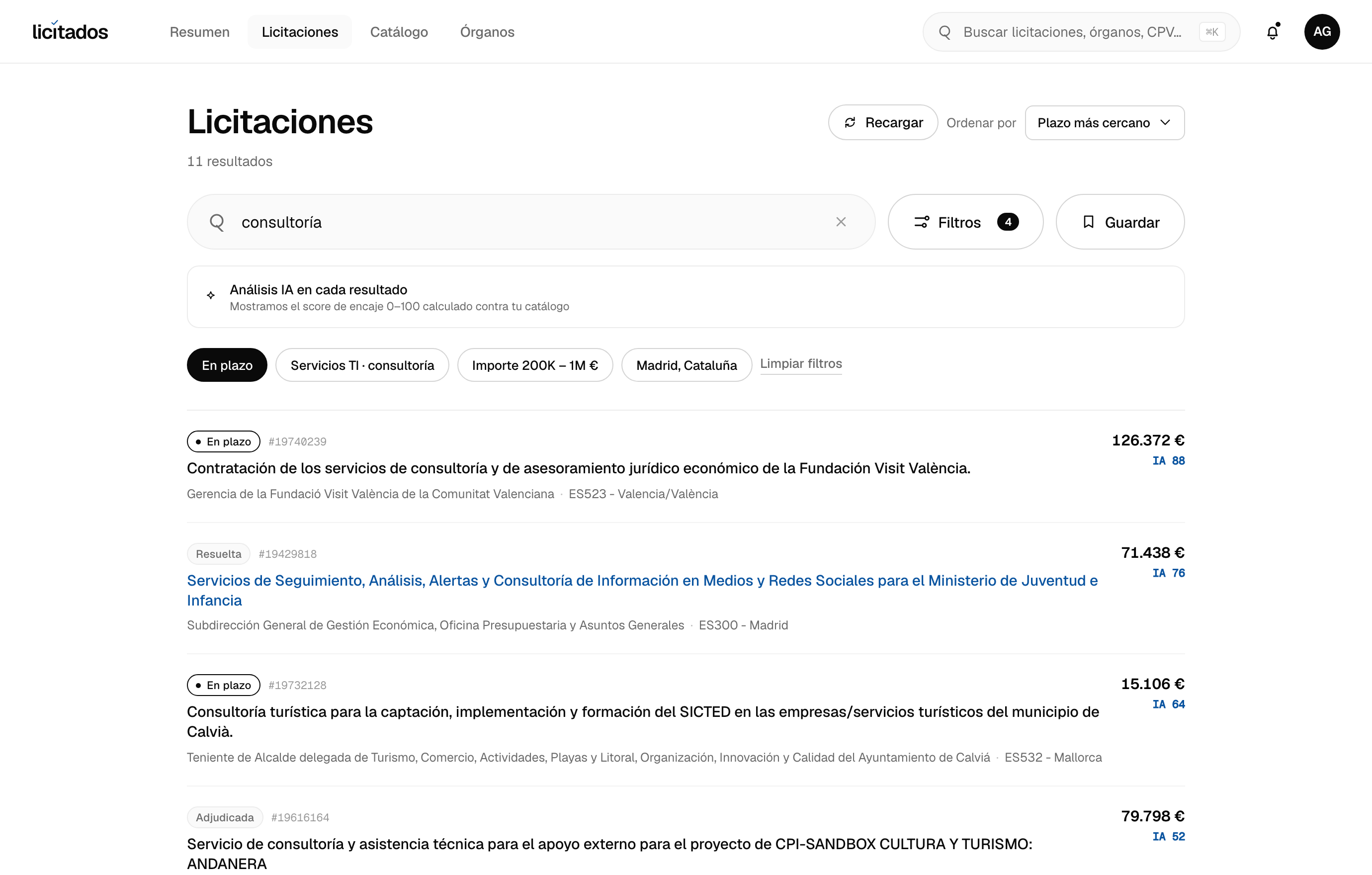
Task: Open the notifications bell
Action: coord(1272,32)
